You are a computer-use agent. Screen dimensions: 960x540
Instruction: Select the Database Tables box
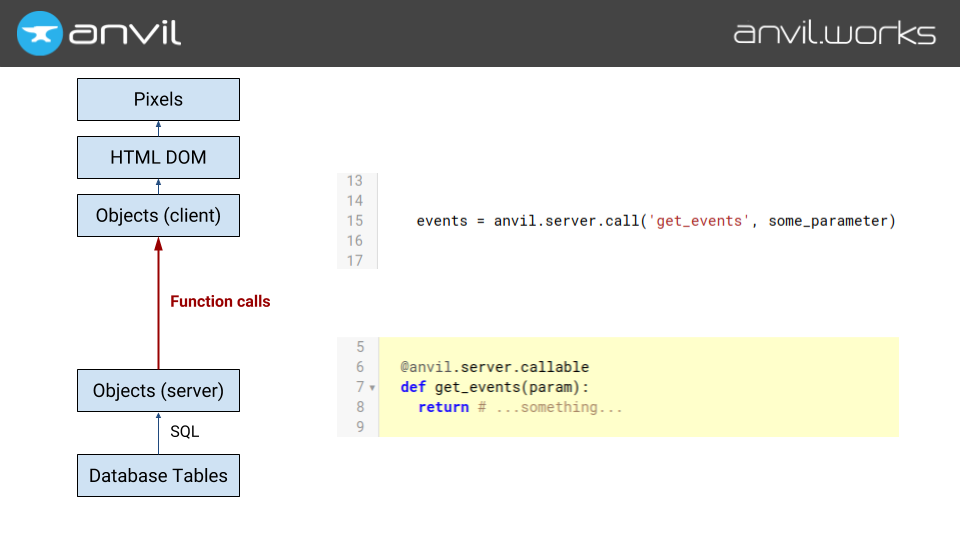158,476
